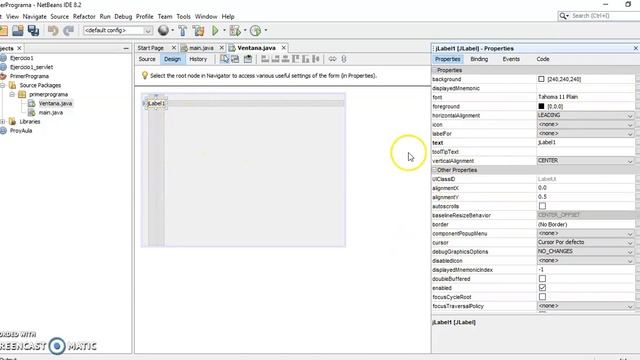The height and width of the screenshot is (360, 640).
Task: Close the Start Page tab
Action: (174, 48)
